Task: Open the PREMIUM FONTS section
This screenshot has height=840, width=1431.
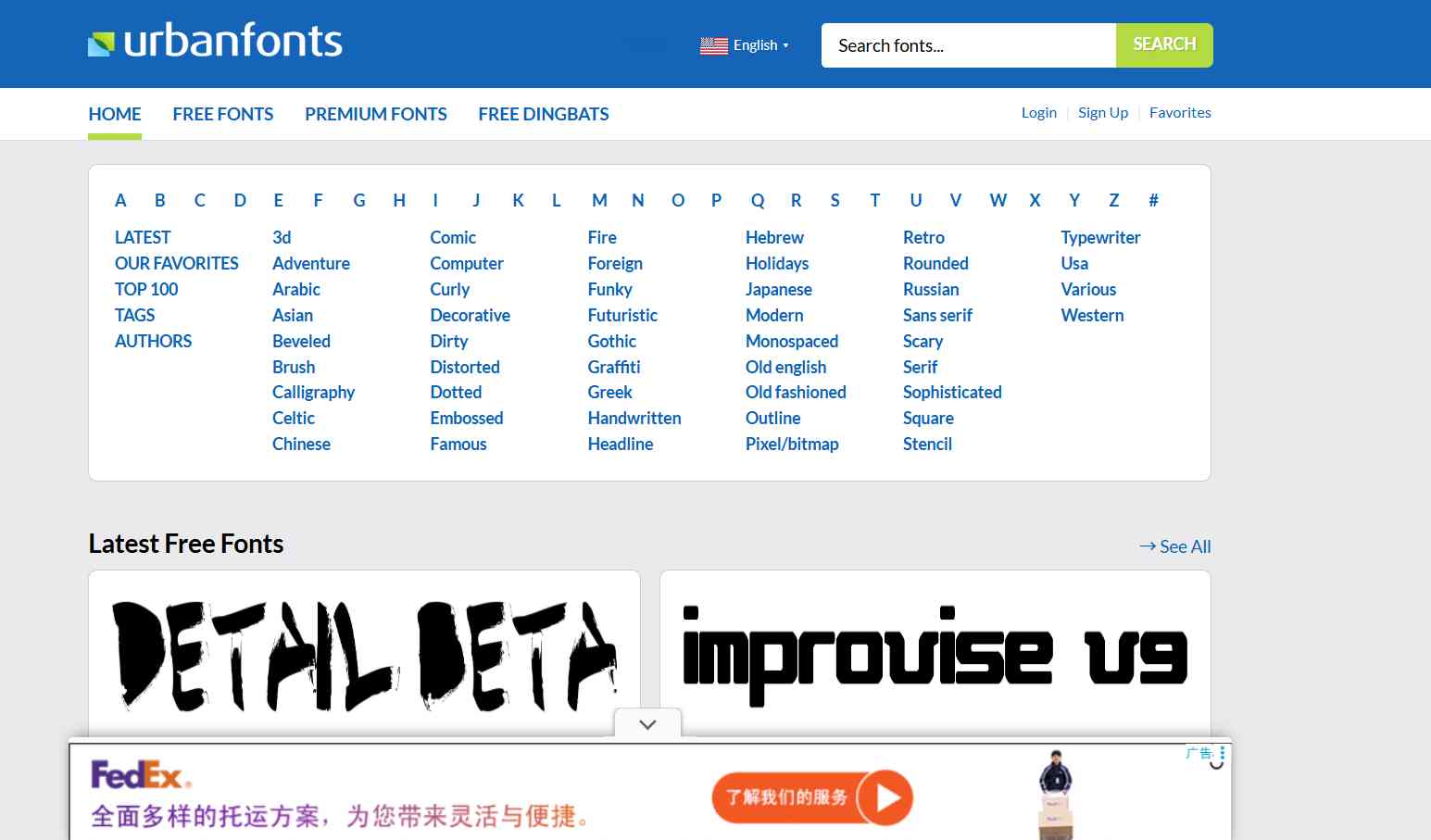Action: point(376,114)
